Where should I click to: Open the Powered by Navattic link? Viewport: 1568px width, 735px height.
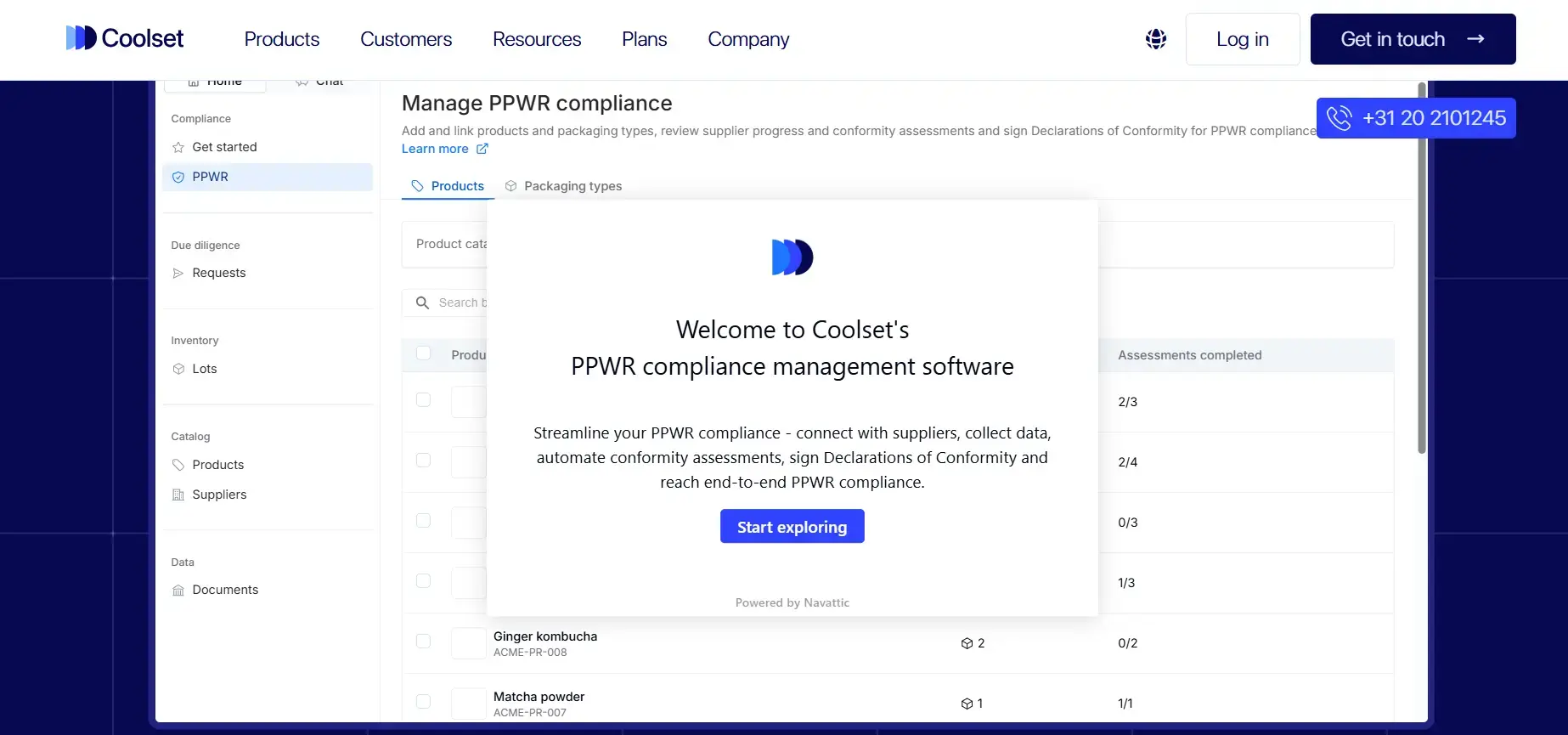pyautogui.click(x=792, y=603)
